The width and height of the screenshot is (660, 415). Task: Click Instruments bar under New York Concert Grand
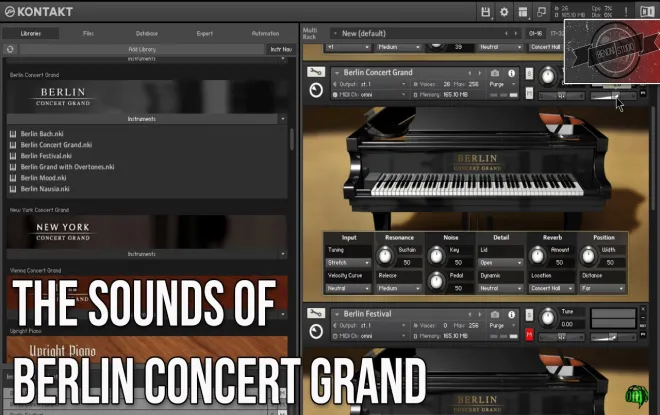click(x=142, y=254)
